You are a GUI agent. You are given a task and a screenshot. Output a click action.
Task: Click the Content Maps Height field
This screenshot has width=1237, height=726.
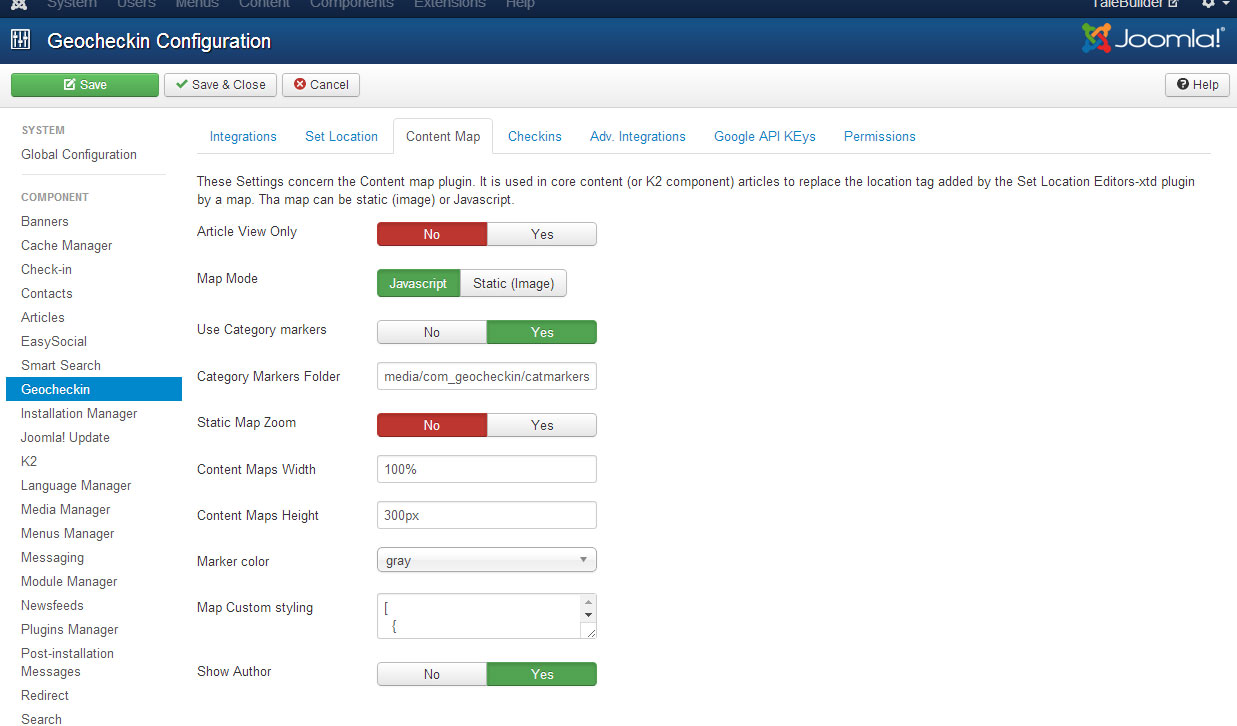click(487, 515)
